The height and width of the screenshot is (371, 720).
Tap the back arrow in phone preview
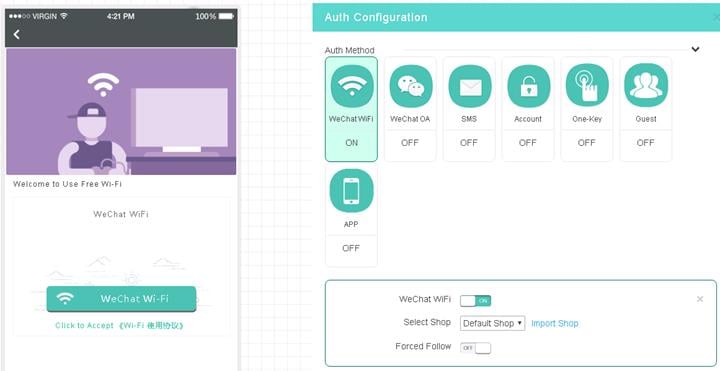coord(17,34)
